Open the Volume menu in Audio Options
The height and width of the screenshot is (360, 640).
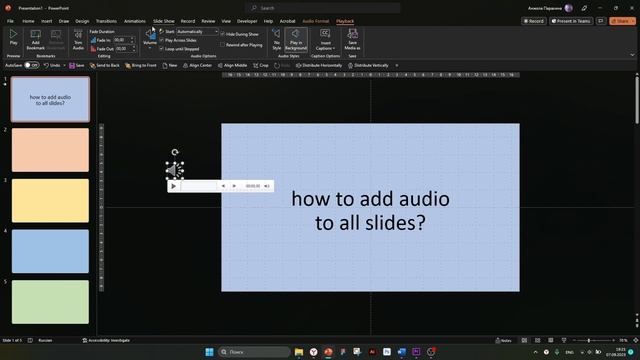tap(150, 39)
